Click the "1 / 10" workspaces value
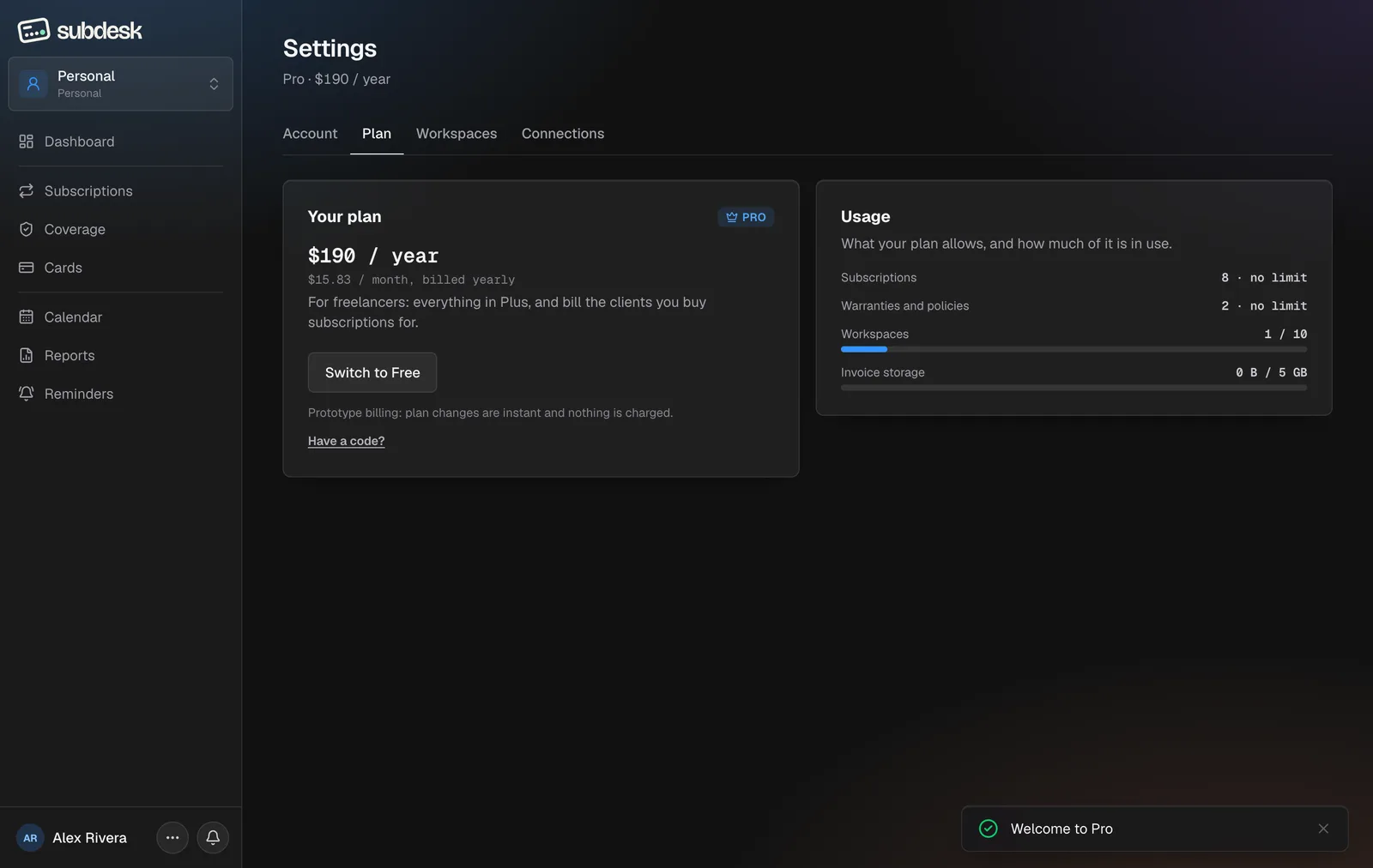The height and width of the screenshot is (868, 1373). coord(1285,335)
